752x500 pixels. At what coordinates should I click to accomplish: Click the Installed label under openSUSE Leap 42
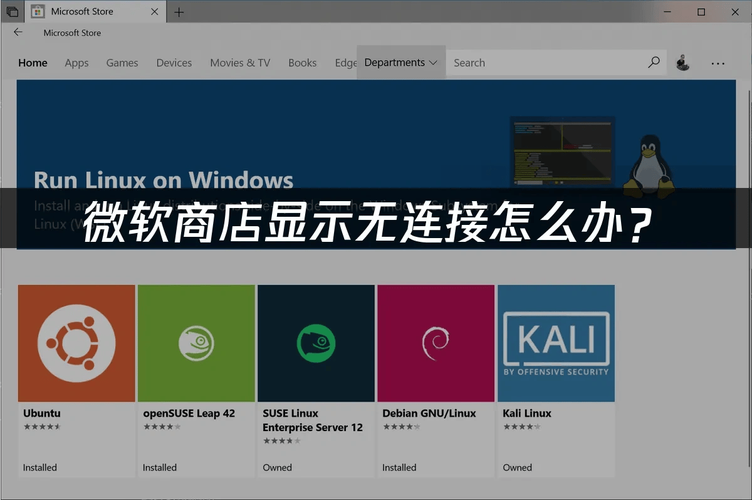(x=159, y=467)
